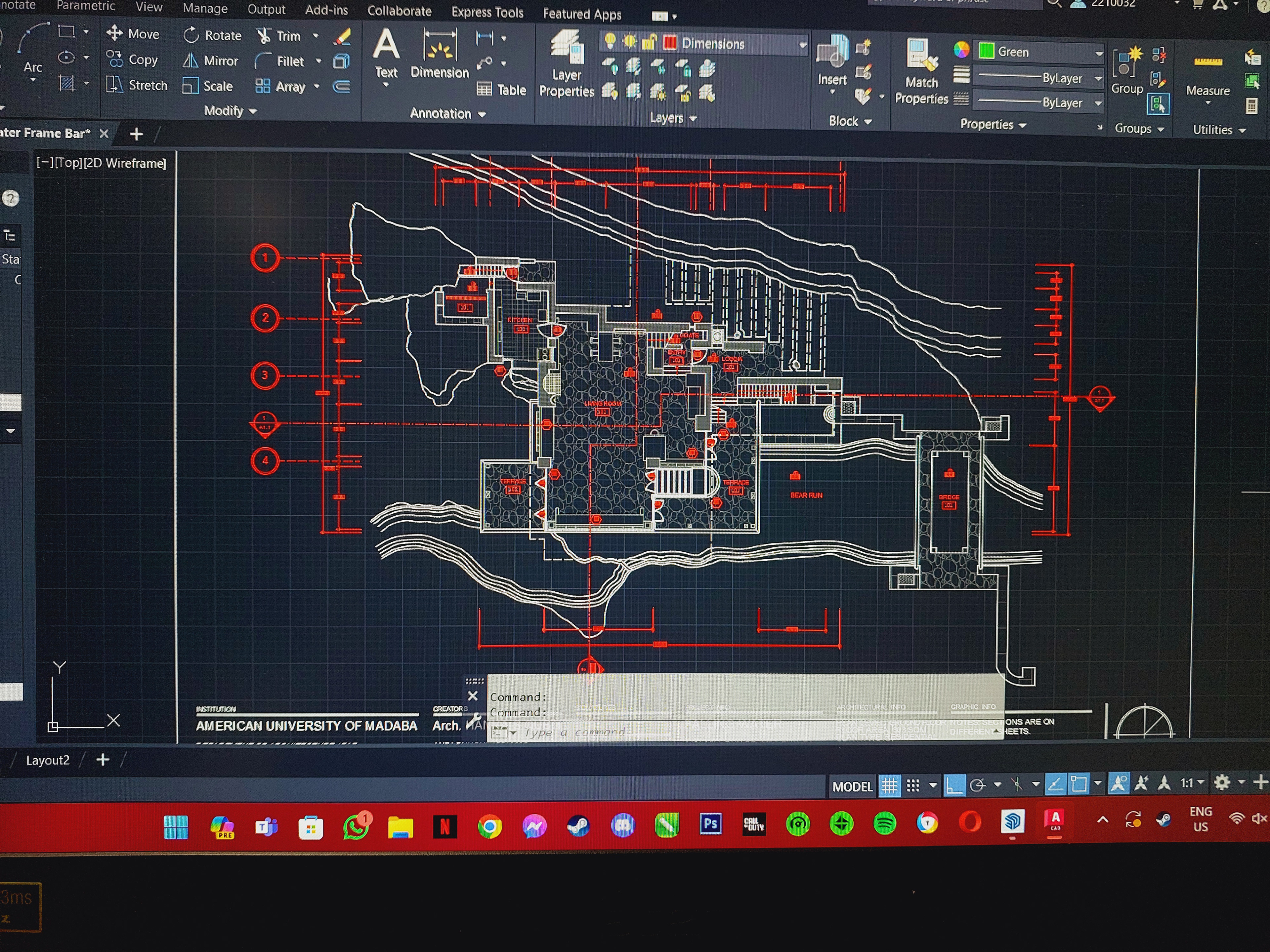The image size is (1270, 952).
Task: Open the Quick Calculator in Utilities
Action: pos(1252,106)
